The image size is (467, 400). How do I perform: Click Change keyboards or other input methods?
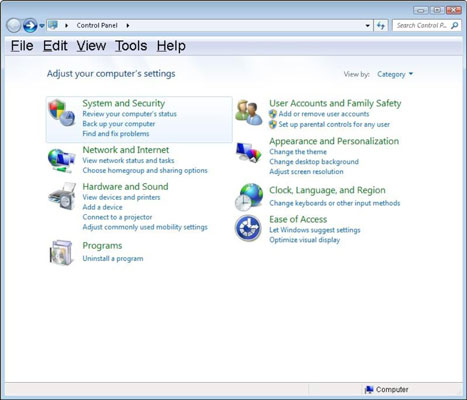[335, 203]
